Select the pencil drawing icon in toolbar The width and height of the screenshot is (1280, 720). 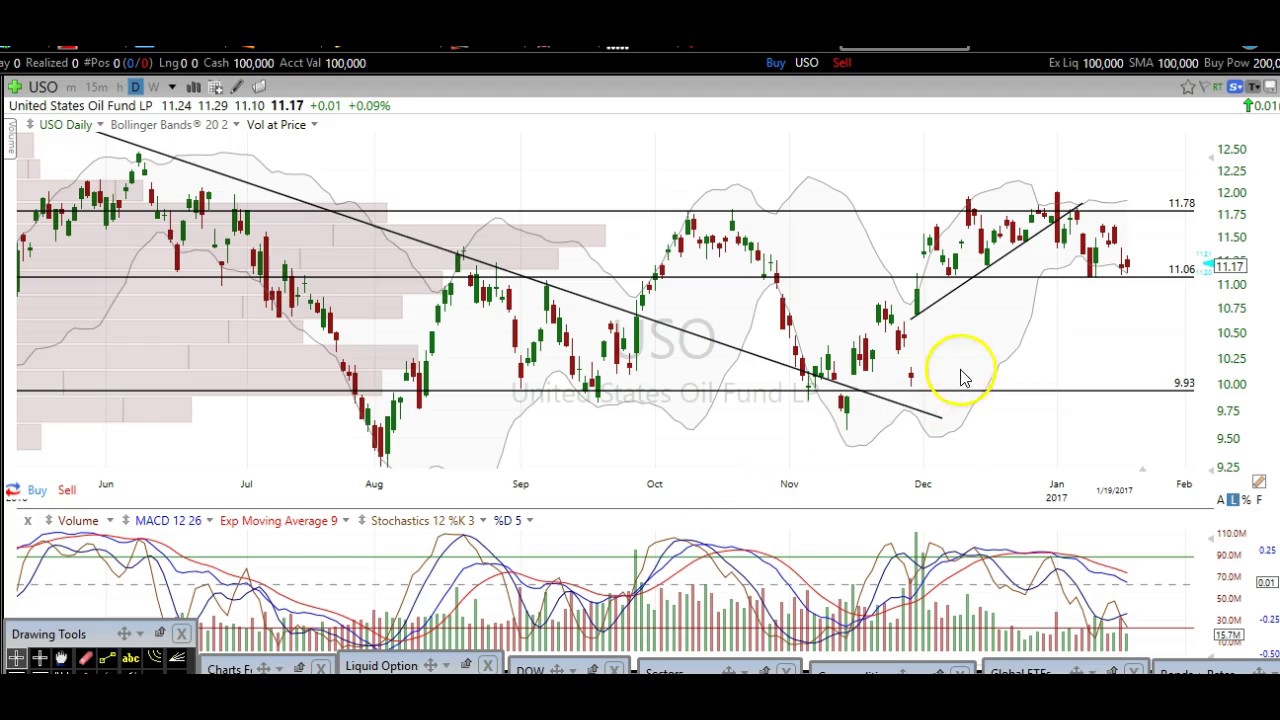pos(237,87)
